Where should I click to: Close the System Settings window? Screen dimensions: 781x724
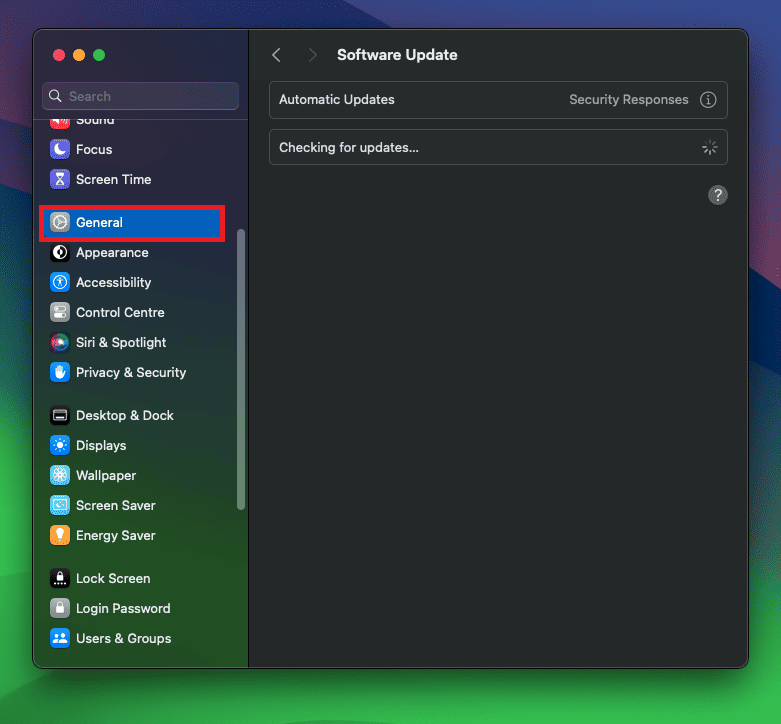pos(59,55)
